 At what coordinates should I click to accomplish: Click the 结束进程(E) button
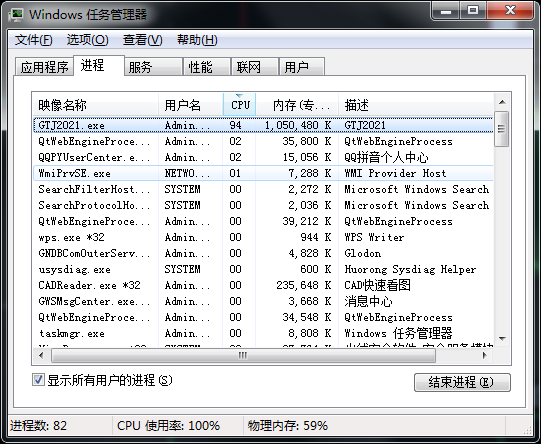tap(462, 382)
